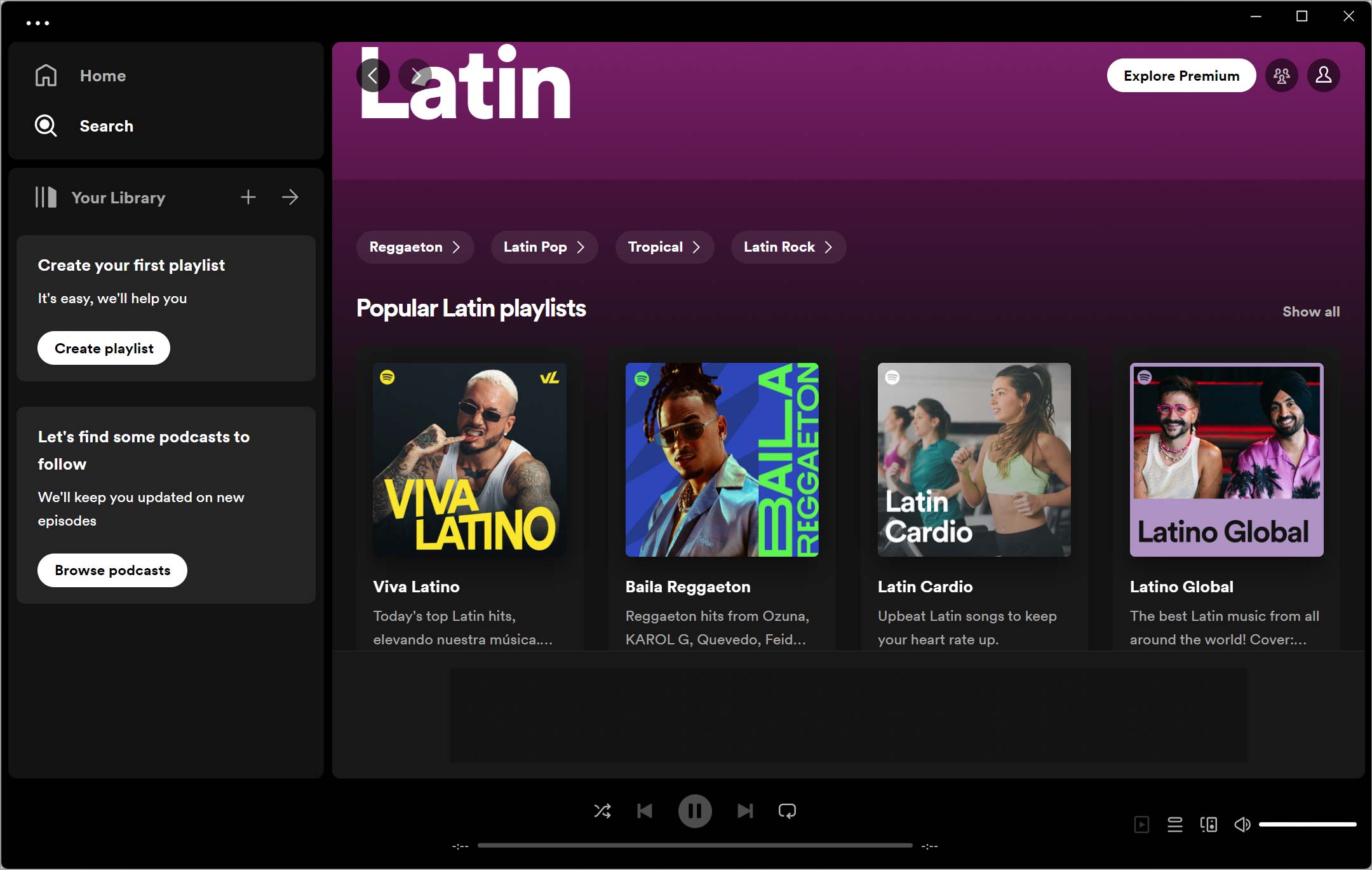1372x870 pixels.
Task: Open the Baila Reggaeton playlist cover
Action: [x=722, y=460]
